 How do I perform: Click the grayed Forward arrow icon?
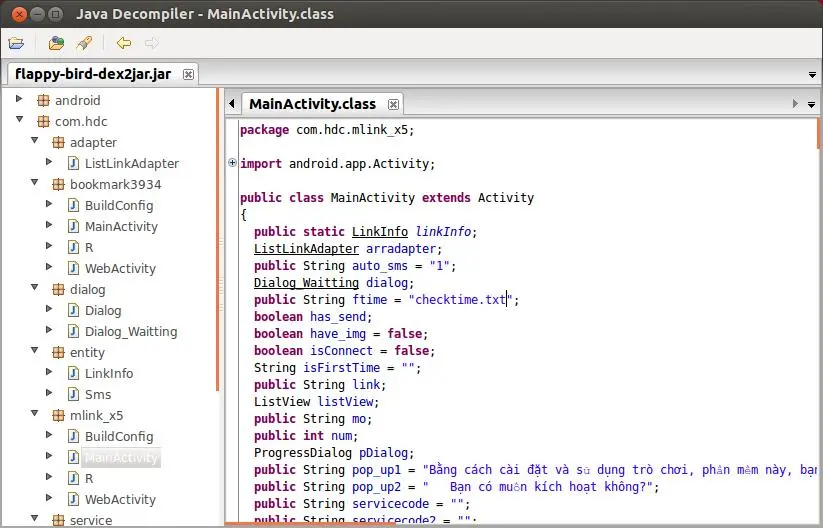click(152, 43)
